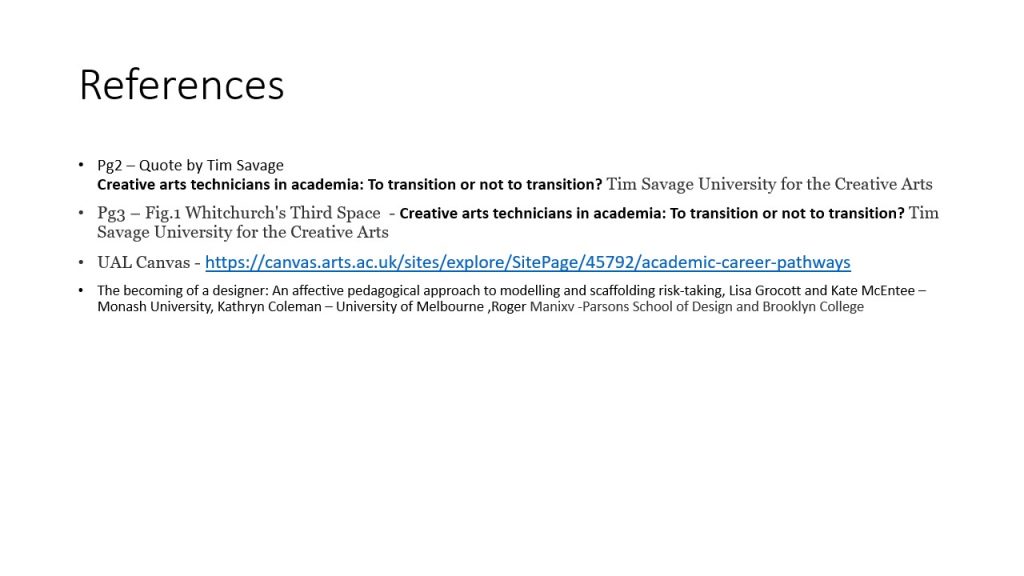Screen dimensions: 1024x576
Task: Click 'Tim Savage University for the Creative Arts' in first bullet
Action: (769, 185)
